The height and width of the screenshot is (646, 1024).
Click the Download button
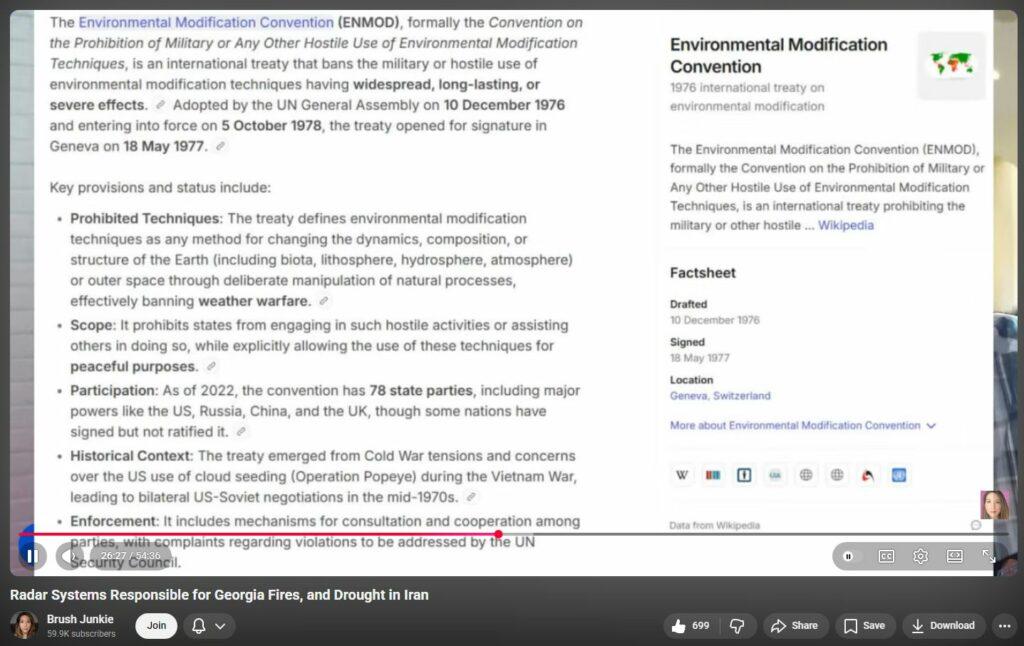[943, 626]
